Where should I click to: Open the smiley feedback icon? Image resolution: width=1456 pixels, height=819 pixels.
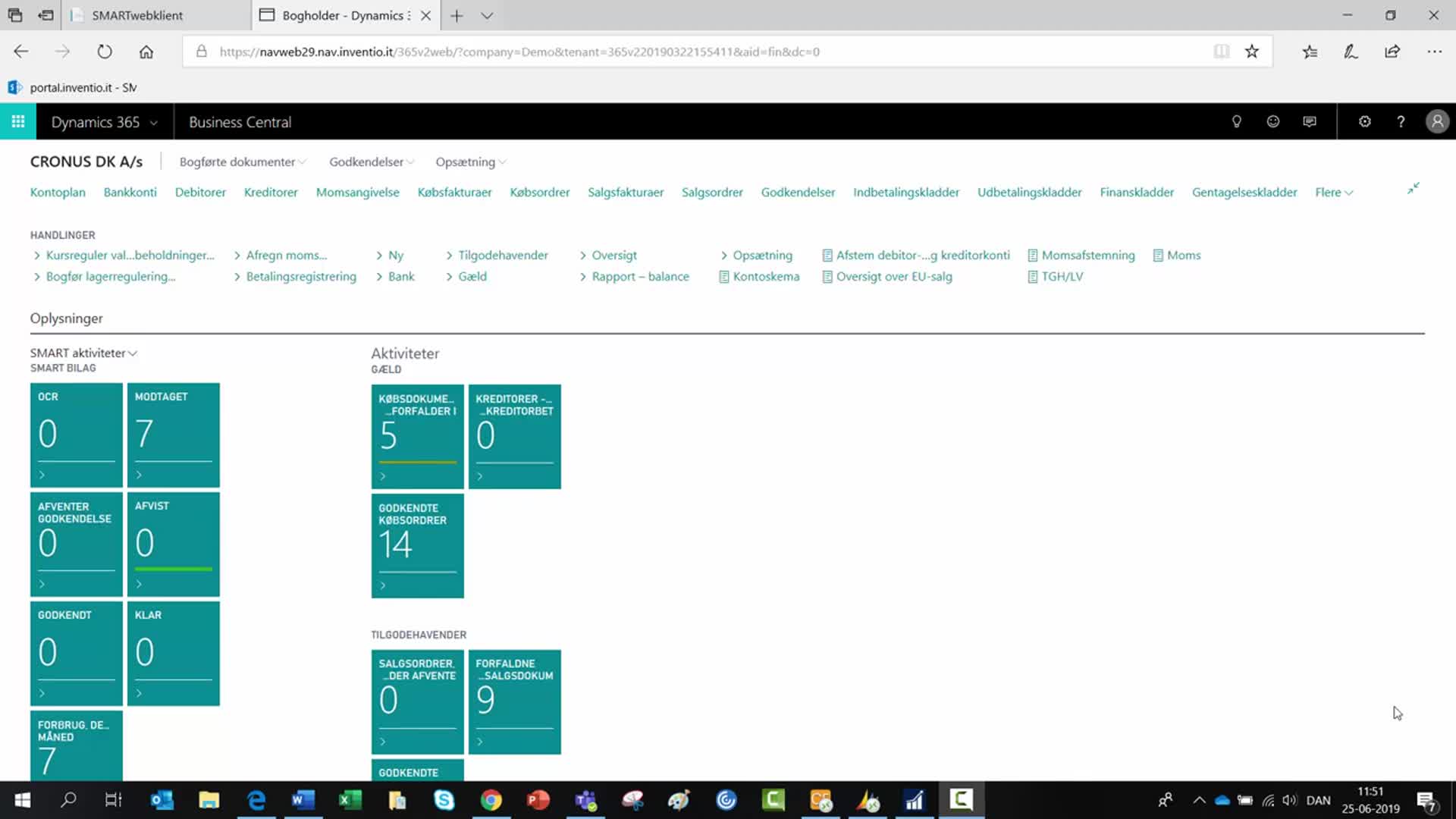tap(1272, 121)
